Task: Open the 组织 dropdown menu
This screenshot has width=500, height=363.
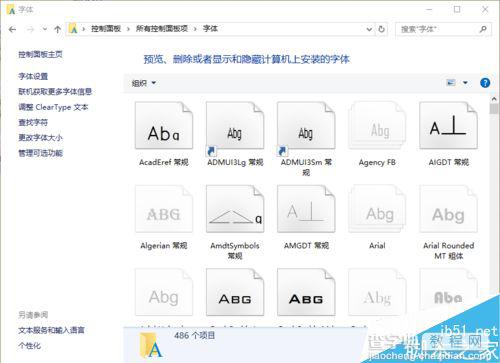Action: (144, 83)
